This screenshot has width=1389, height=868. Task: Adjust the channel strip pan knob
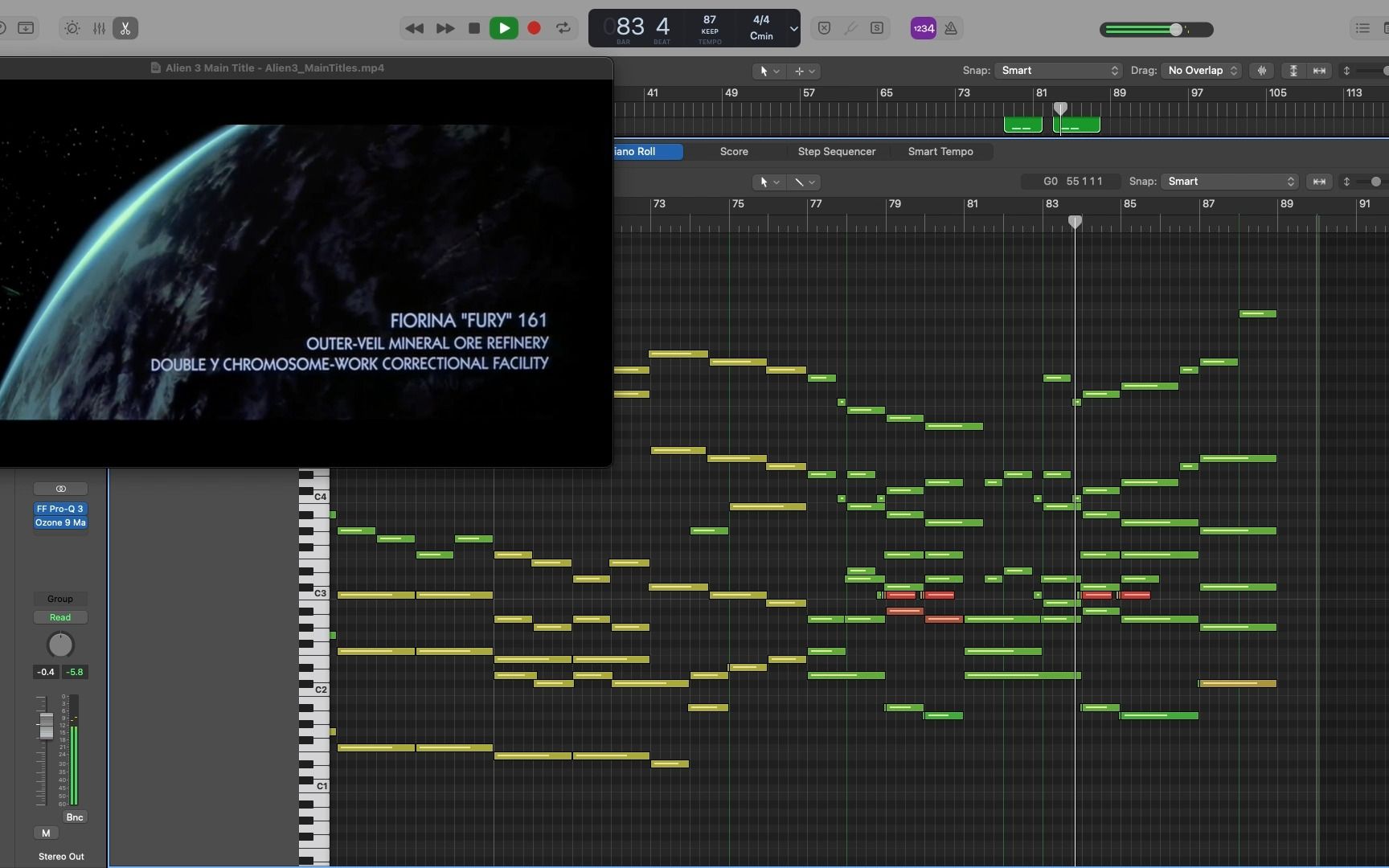click(60, 645)
